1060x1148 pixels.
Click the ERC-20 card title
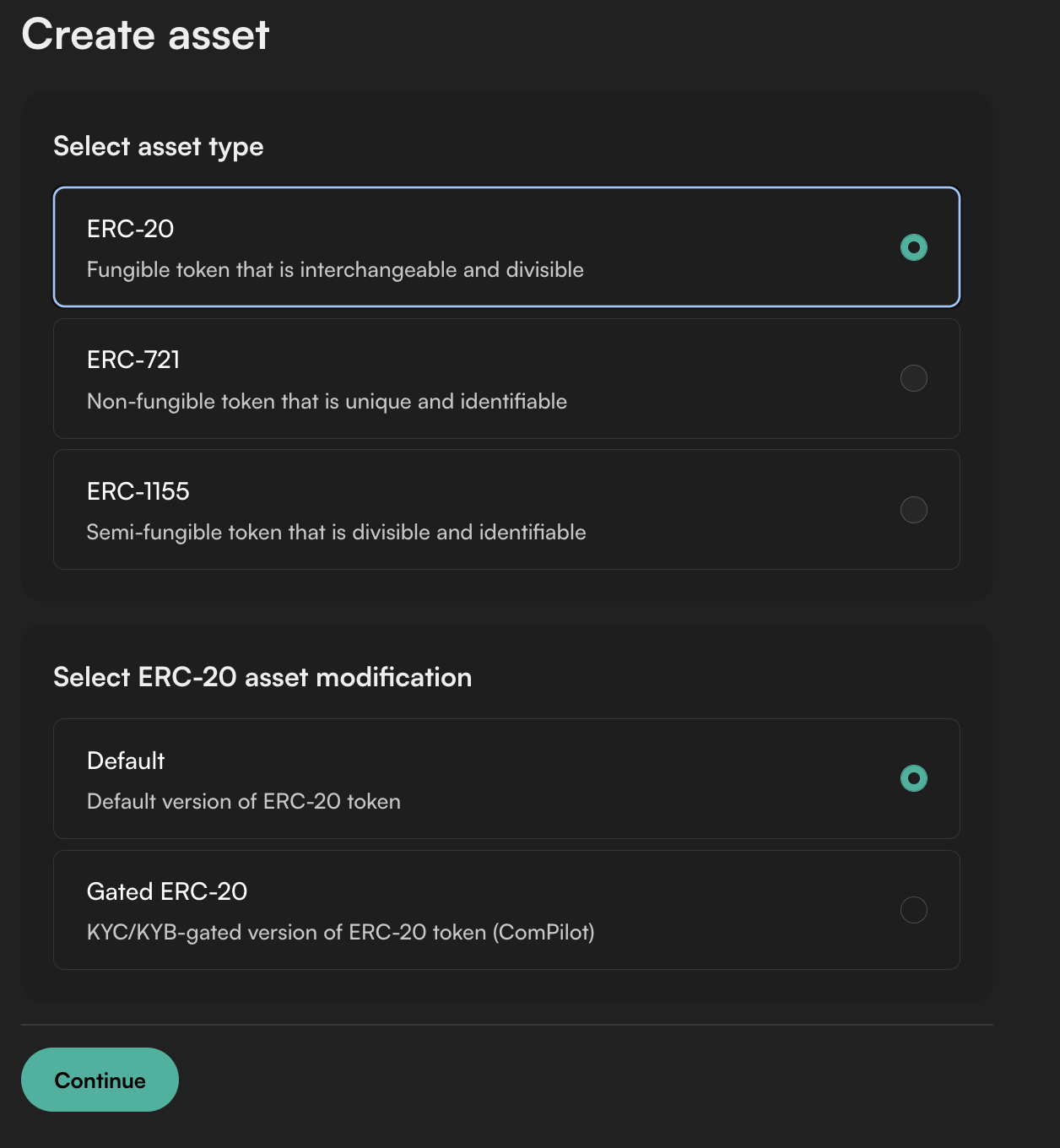(x=130, y=229)
